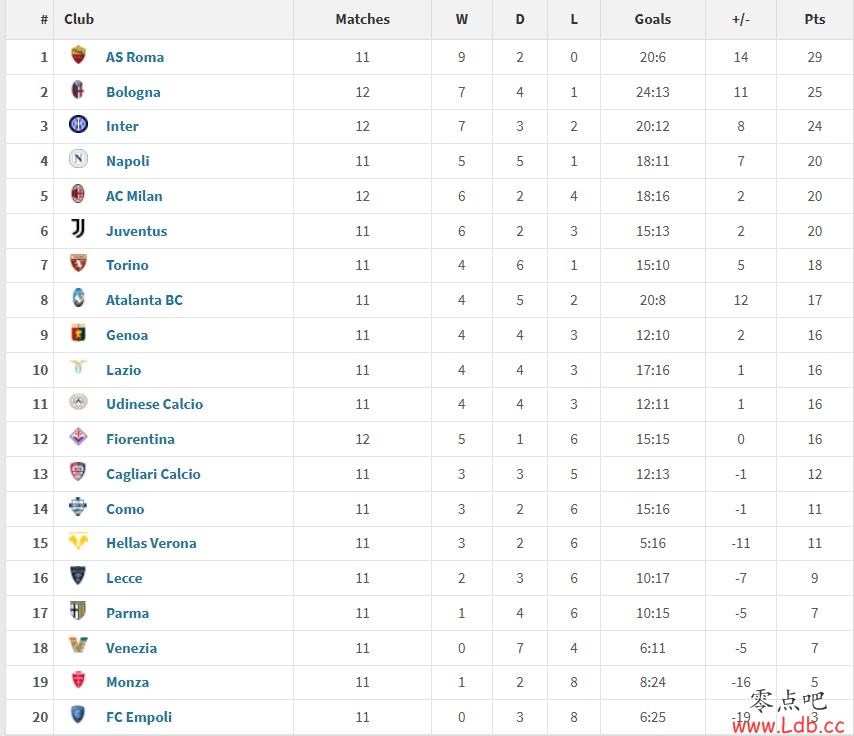Click the Fiorentina club badge
The width and height of the screenshot is (854, 736).
pos(78,436)
